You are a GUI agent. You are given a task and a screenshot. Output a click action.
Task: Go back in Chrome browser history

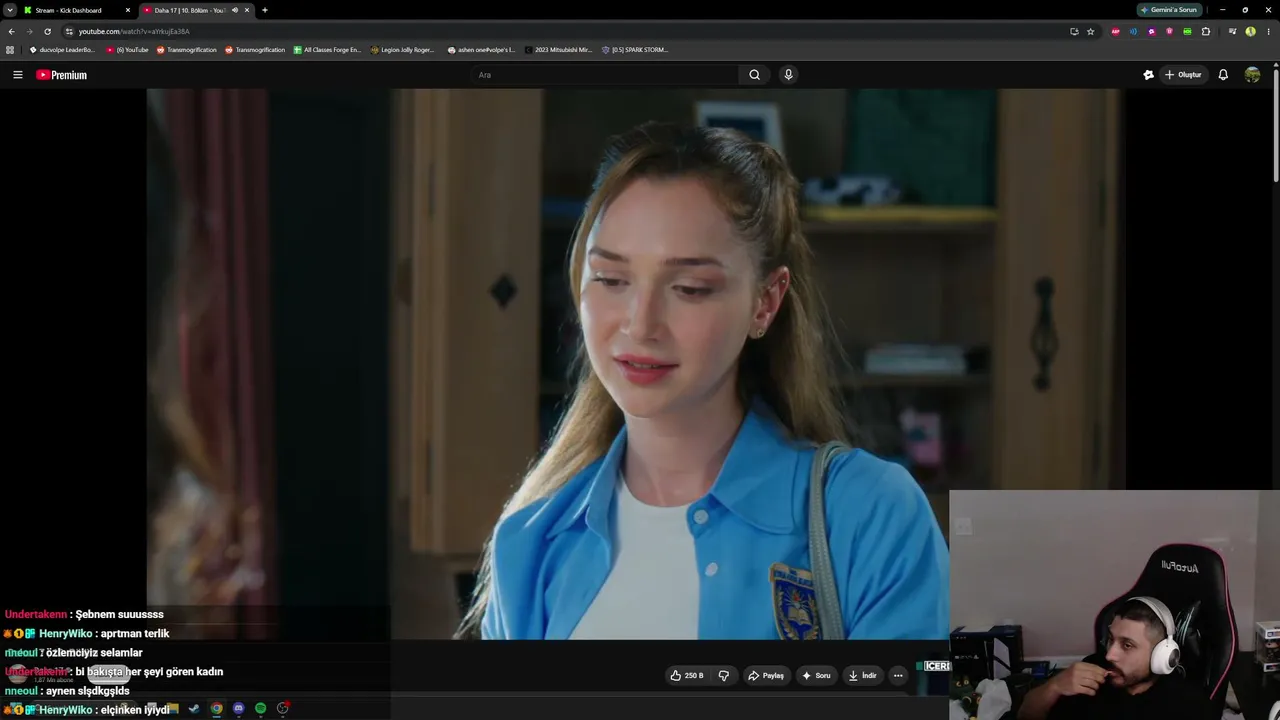pyautogui.click(x=11, y=31)
